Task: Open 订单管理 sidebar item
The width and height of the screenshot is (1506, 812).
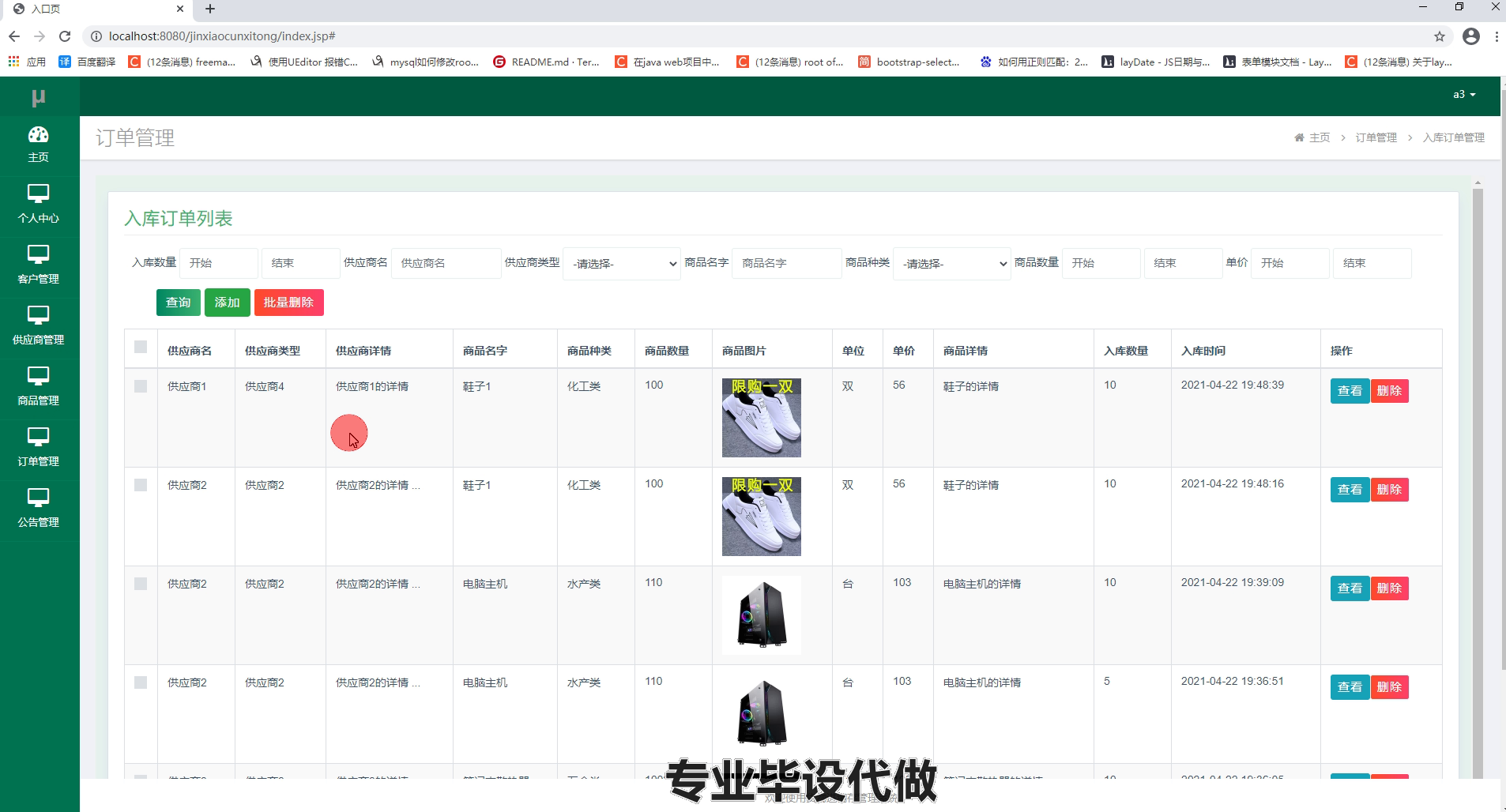Action: (x=38, y=448)
